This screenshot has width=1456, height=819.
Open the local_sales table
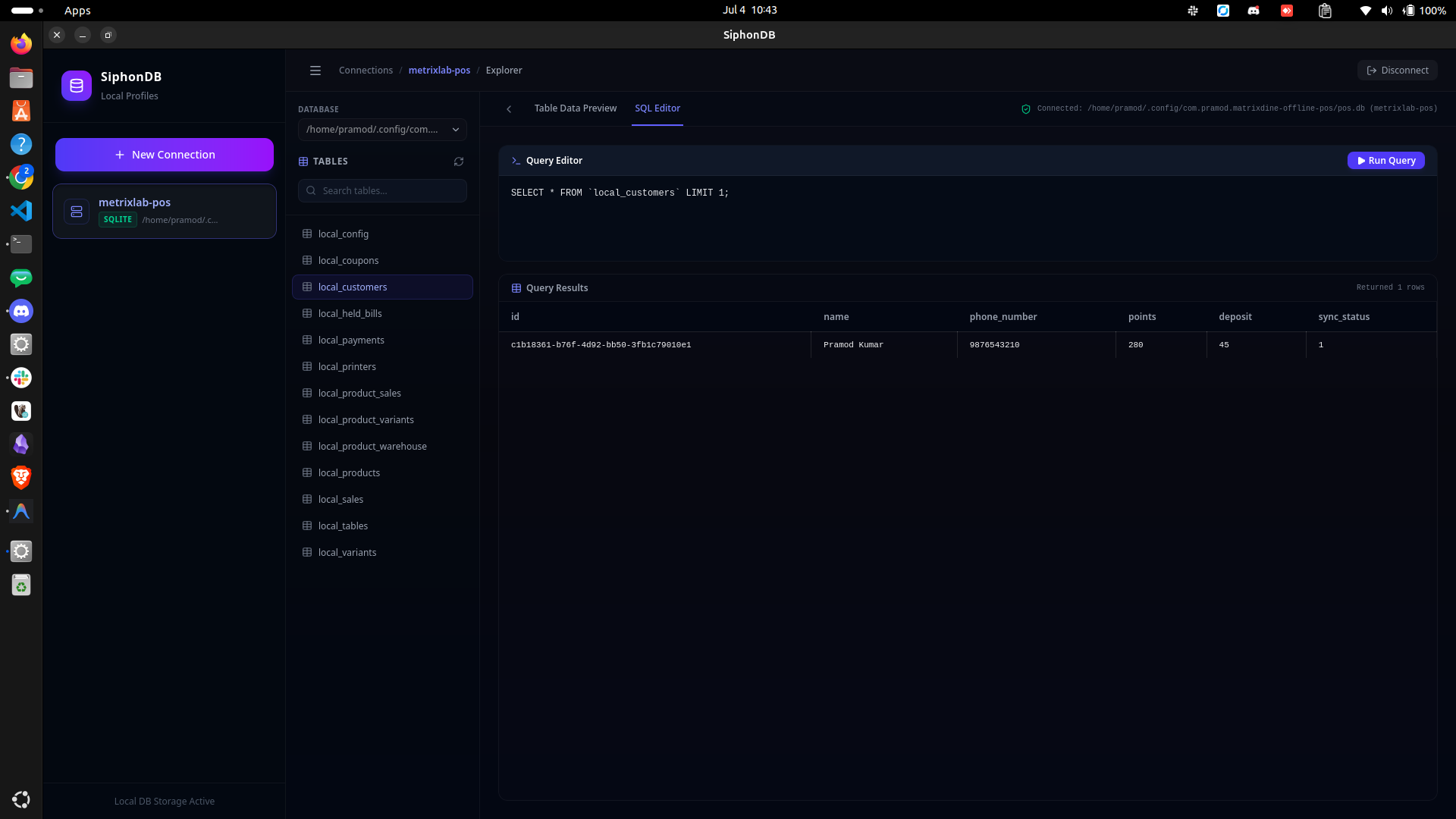pyautogui.click(x=382, y=500)
